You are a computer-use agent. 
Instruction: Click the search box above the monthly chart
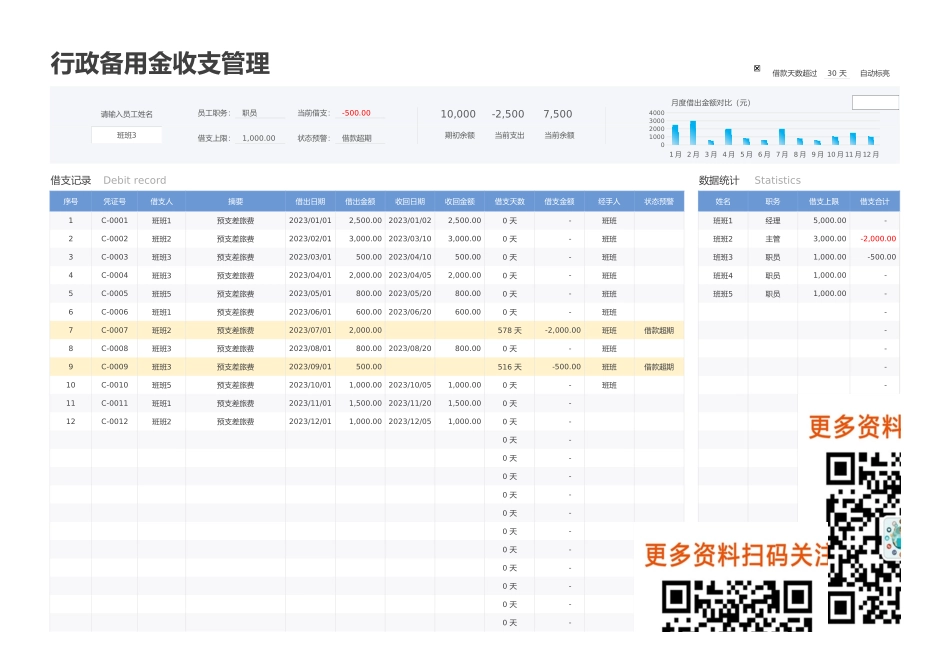pyautogui.click(x=877, y=101)
